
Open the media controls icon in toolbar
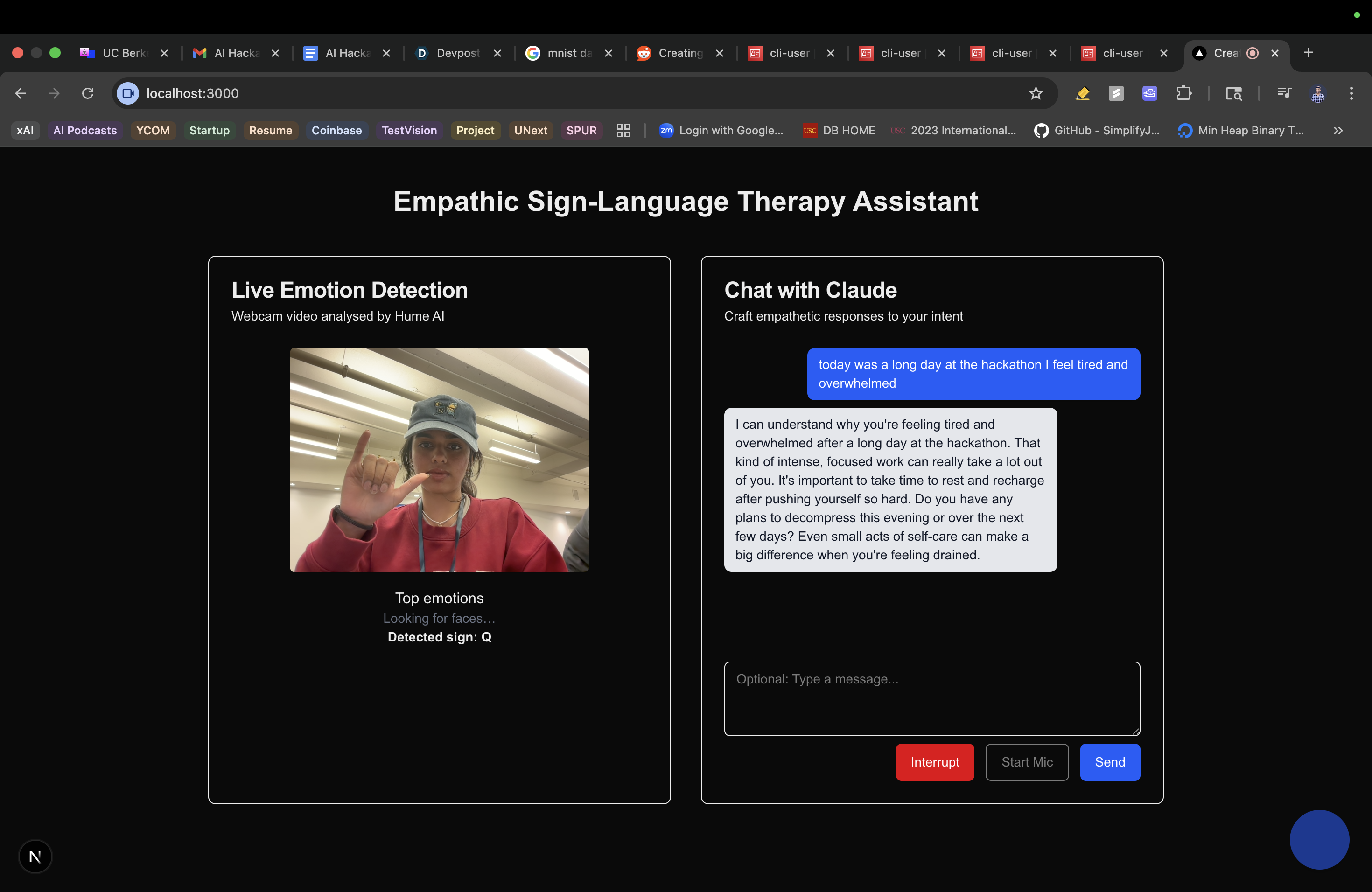pyautogui.click(x=1284, y=93)
